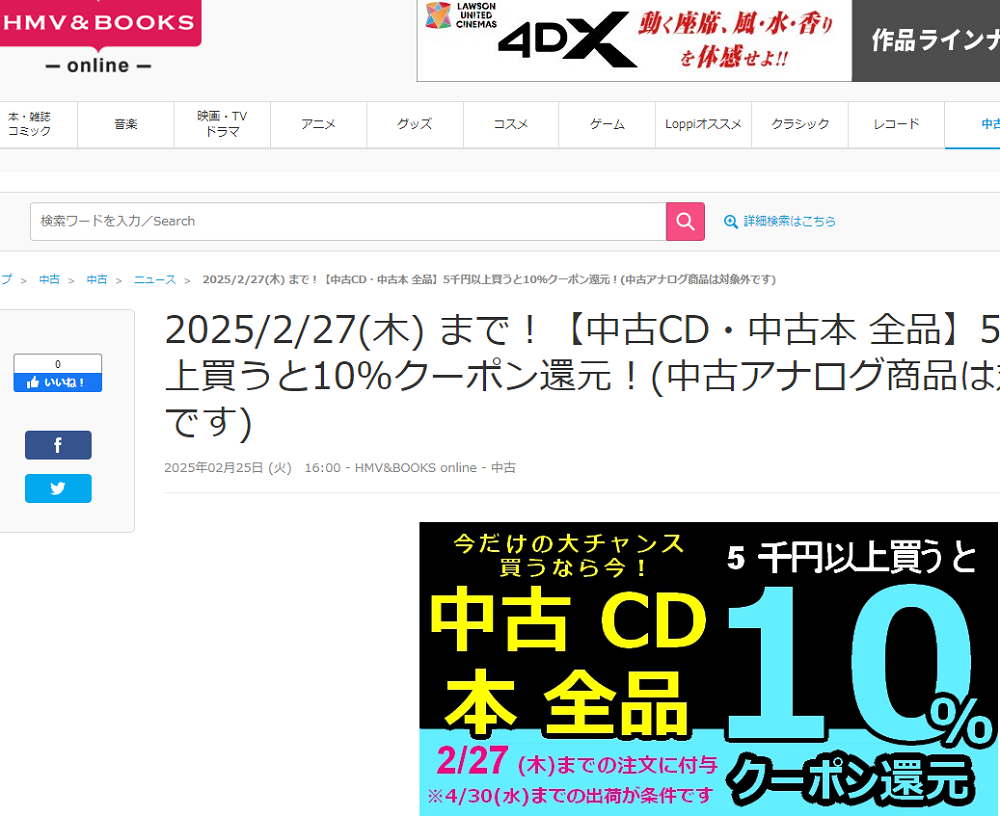Click the HMV&BOOKS online logo
Image resolution: width=1000 pixels, height=816 pixels.
pyautogui.click(x=99, y=37)
